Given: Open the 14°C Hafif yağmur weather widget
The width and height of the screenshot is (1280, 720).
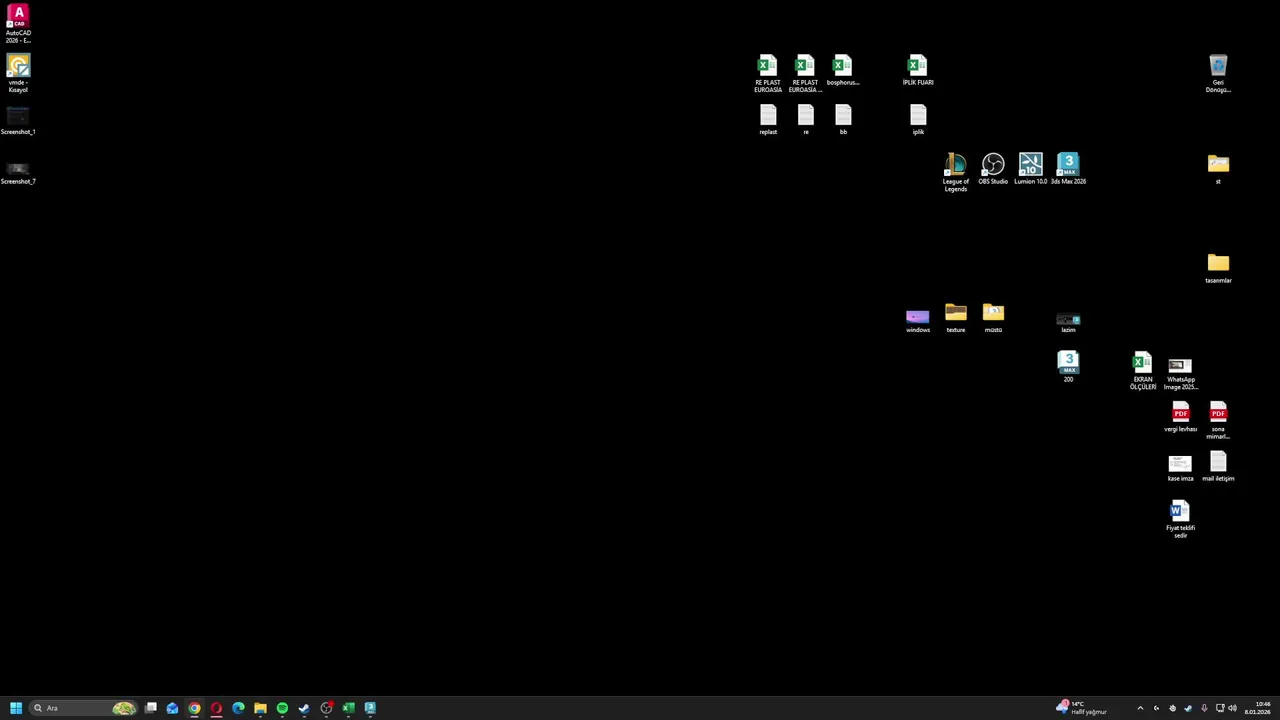Looking at the screenshot, I should pyautogui.click(x=1081, y=708).
